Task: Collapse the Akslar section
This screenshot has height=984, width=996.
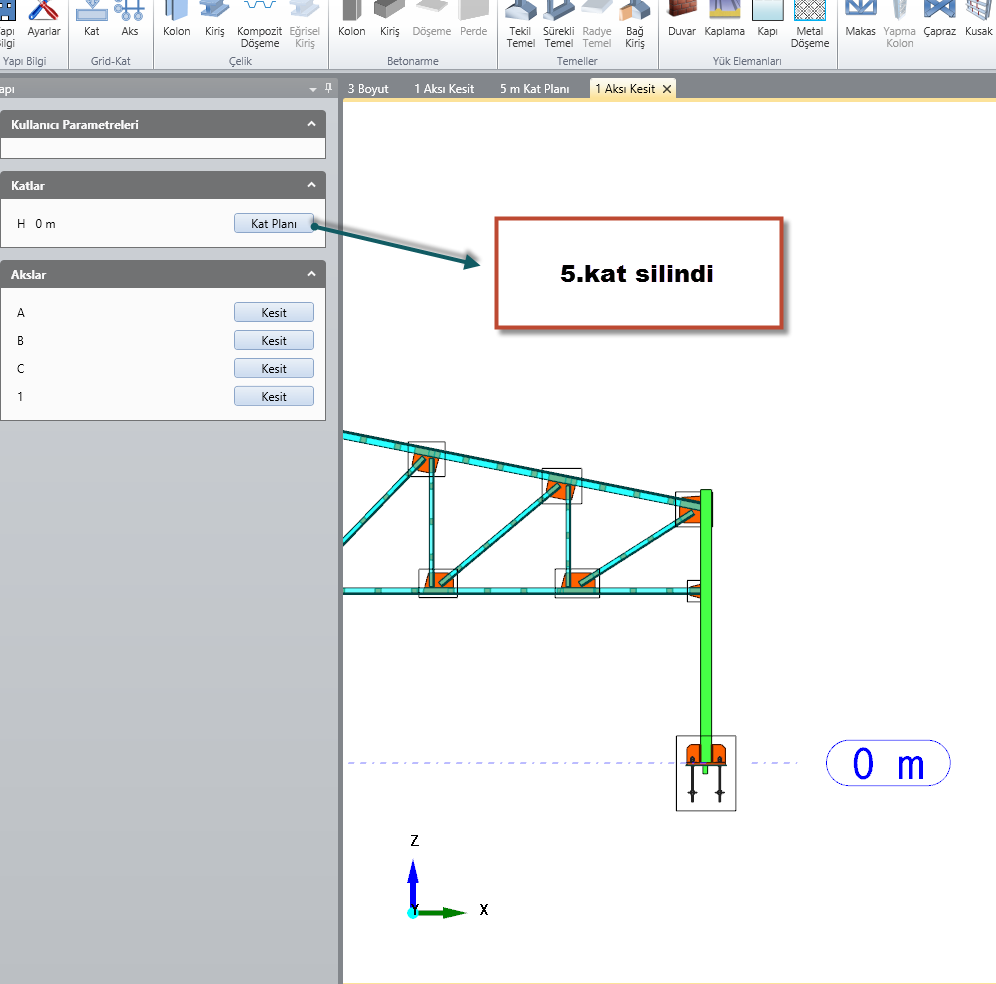Action: 311,274
